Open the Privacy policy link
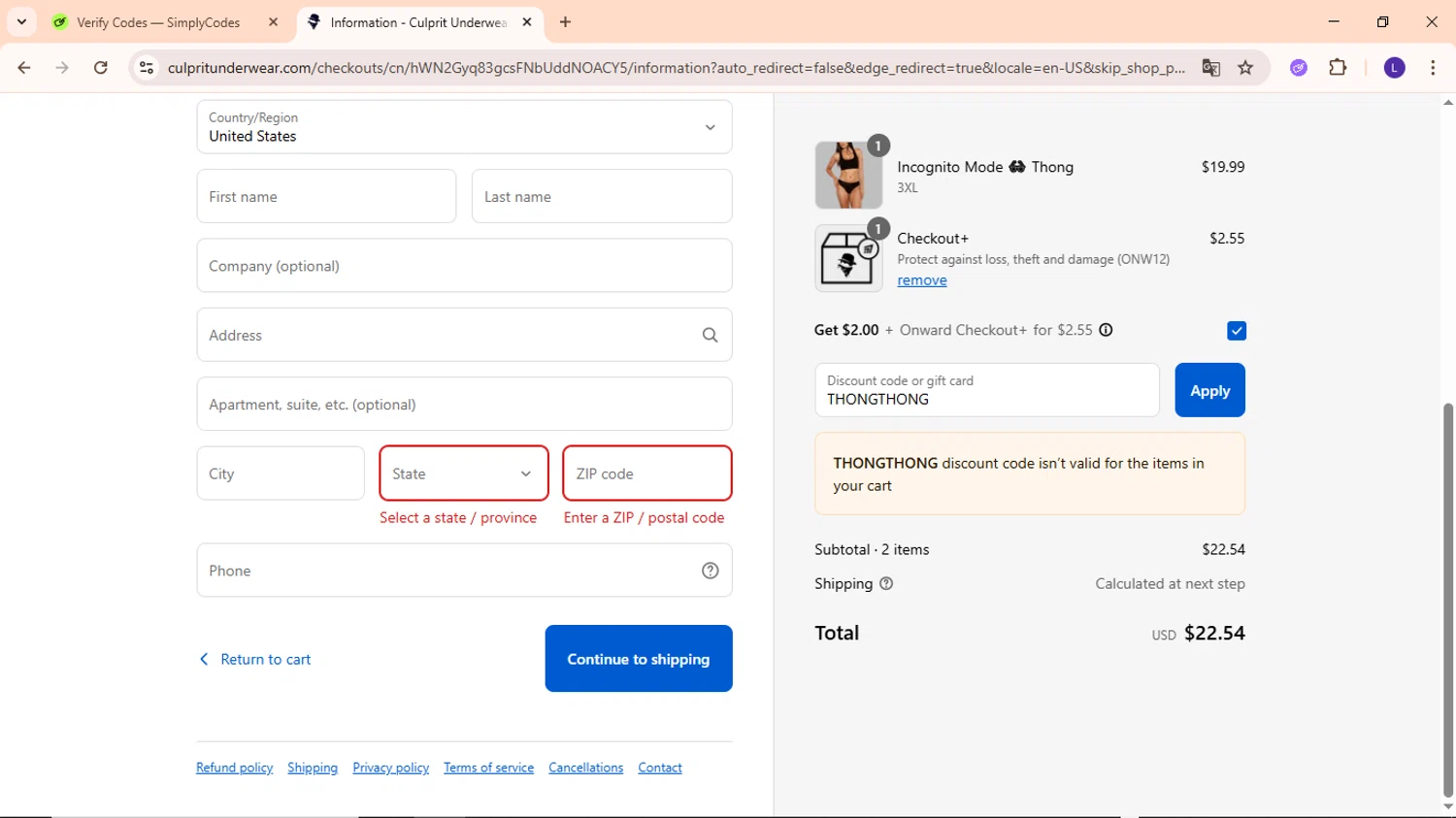This screenshot has width=1456, height=818. click(391, 768)
